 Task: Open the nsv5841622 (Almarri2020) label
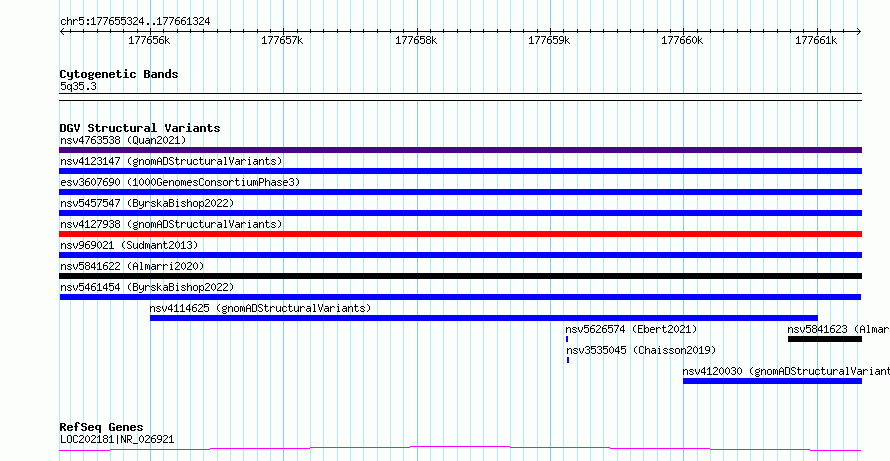(x=132, y=266)
